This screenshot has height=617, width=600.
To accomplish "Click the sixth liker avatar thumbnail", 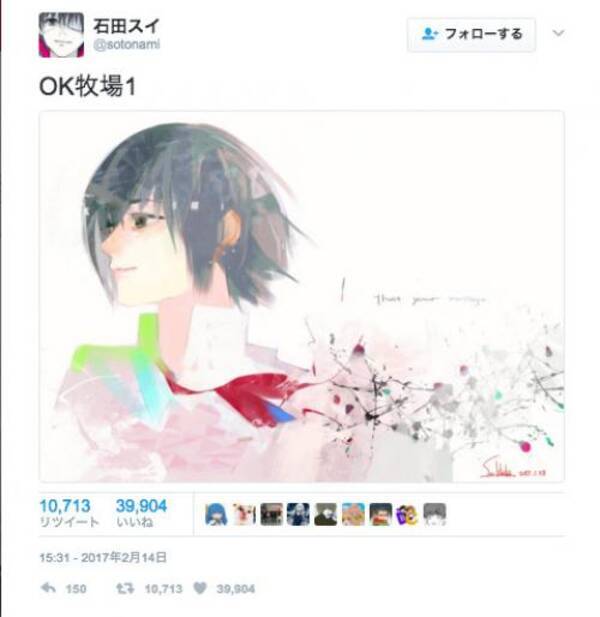I will coord(353,514).
